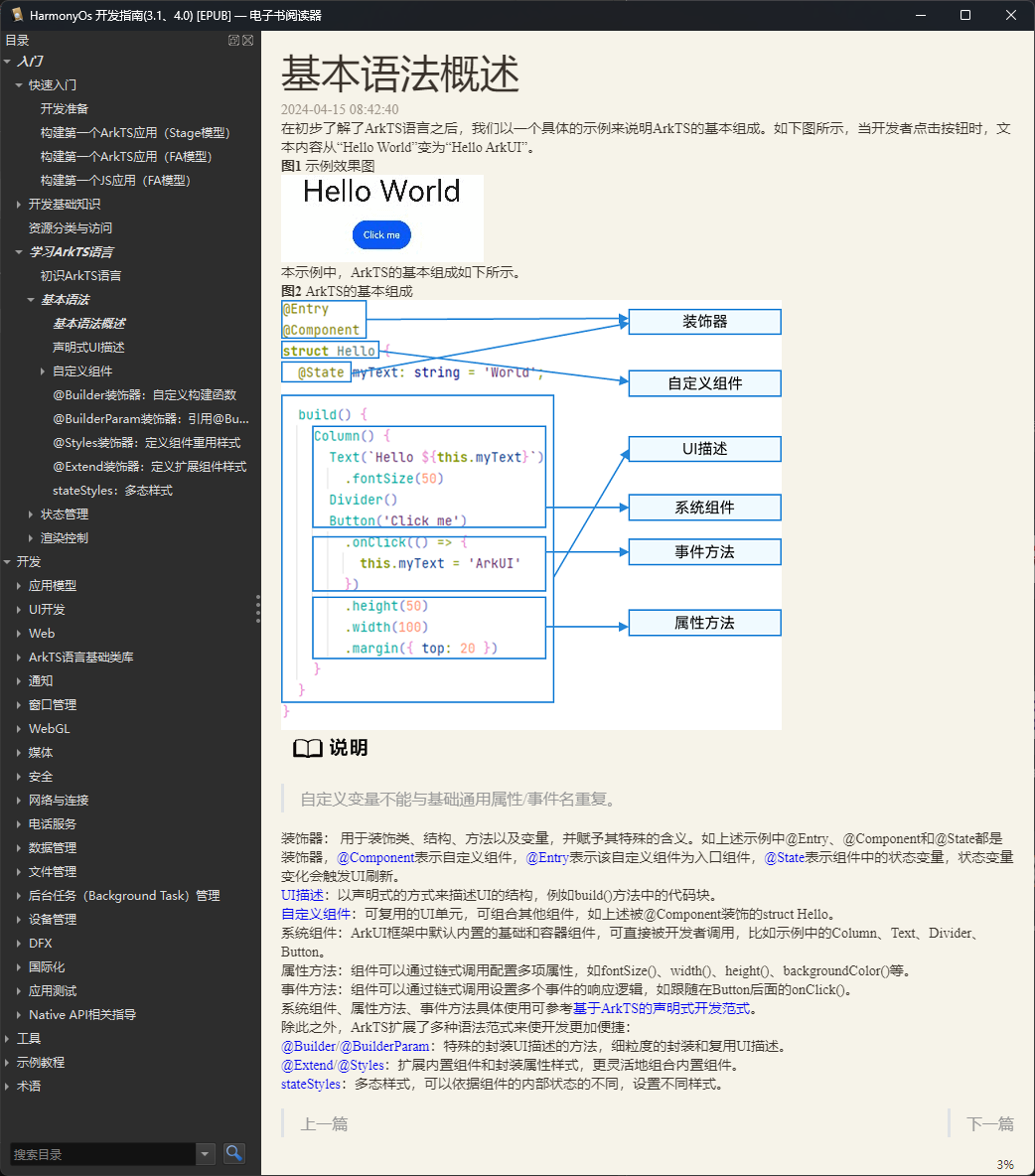This screenshot has height=1176, width=1035.
Task: Follow the @Builder/@BuilderParam link
Action: pyautogui.click(x=356, y=1046)
